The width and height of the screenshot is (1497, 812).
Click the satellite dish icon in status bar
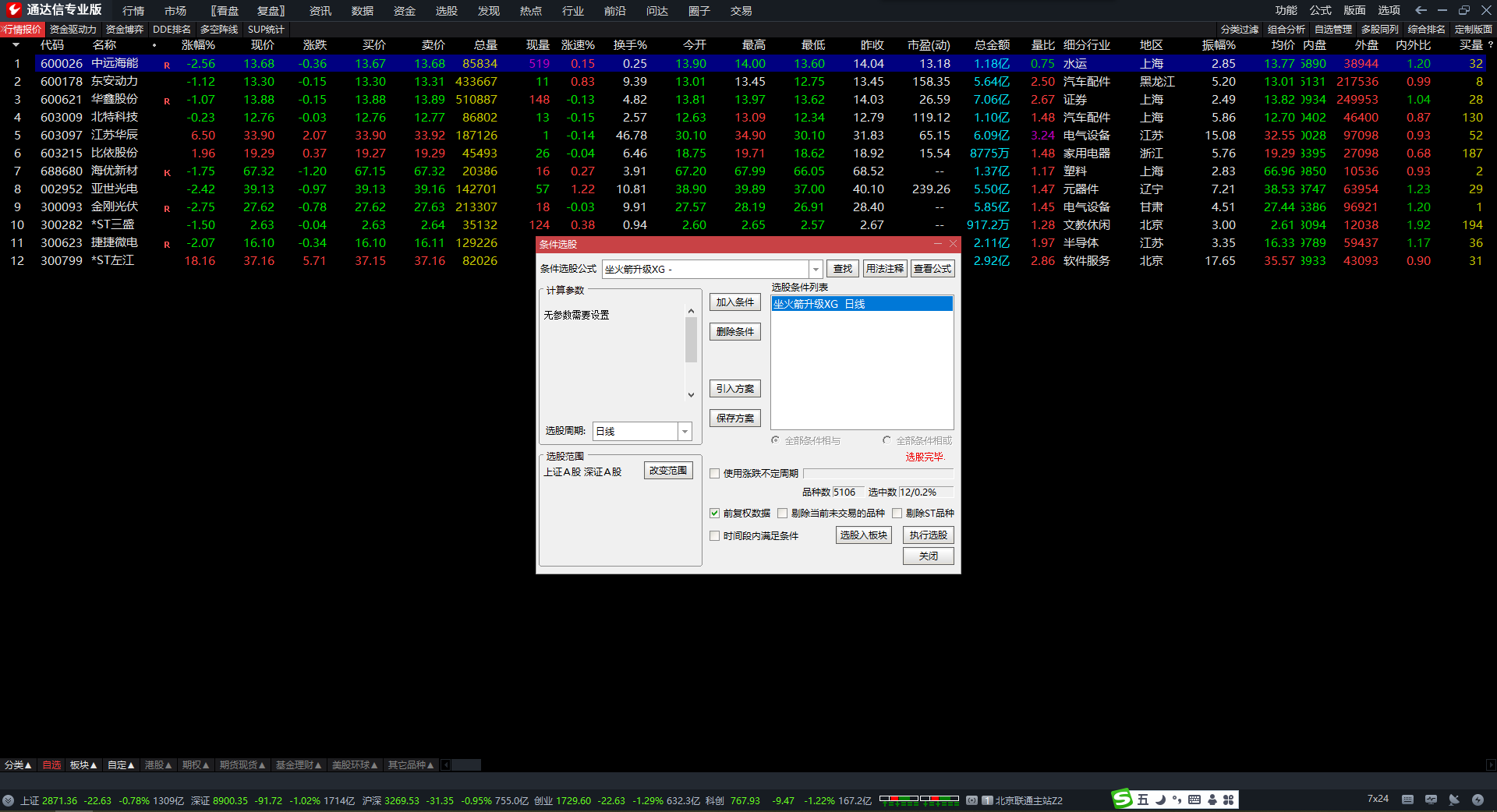pyautogui.click(x=1454, y=800)
